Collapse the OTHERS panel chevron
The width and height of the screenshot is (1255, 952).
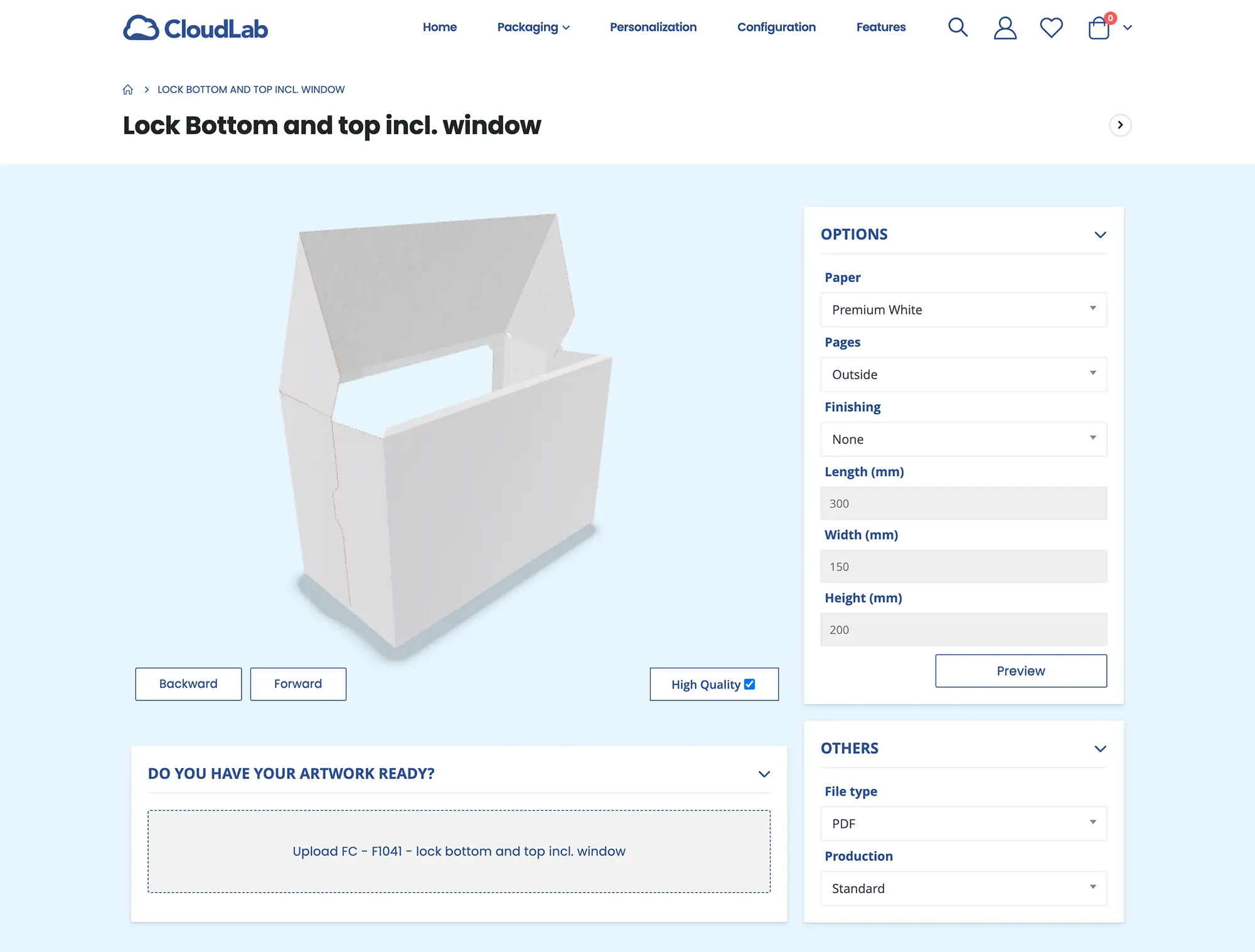1100,749
